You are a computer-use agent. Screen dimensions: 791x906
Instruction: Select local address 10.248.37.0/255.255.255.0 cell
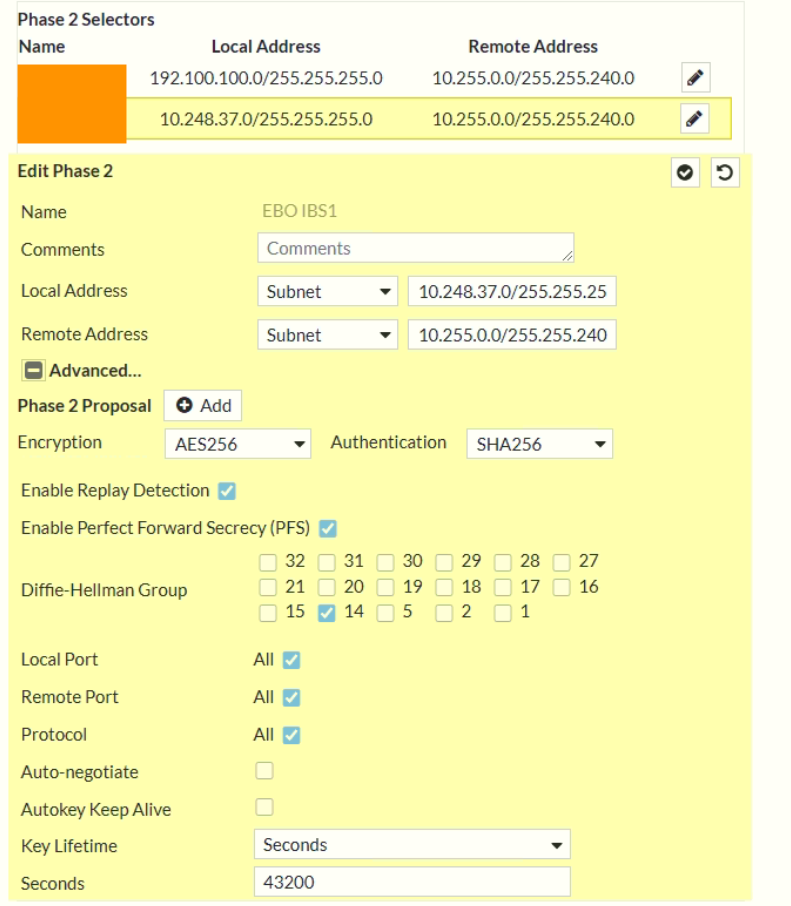[266, 119]
